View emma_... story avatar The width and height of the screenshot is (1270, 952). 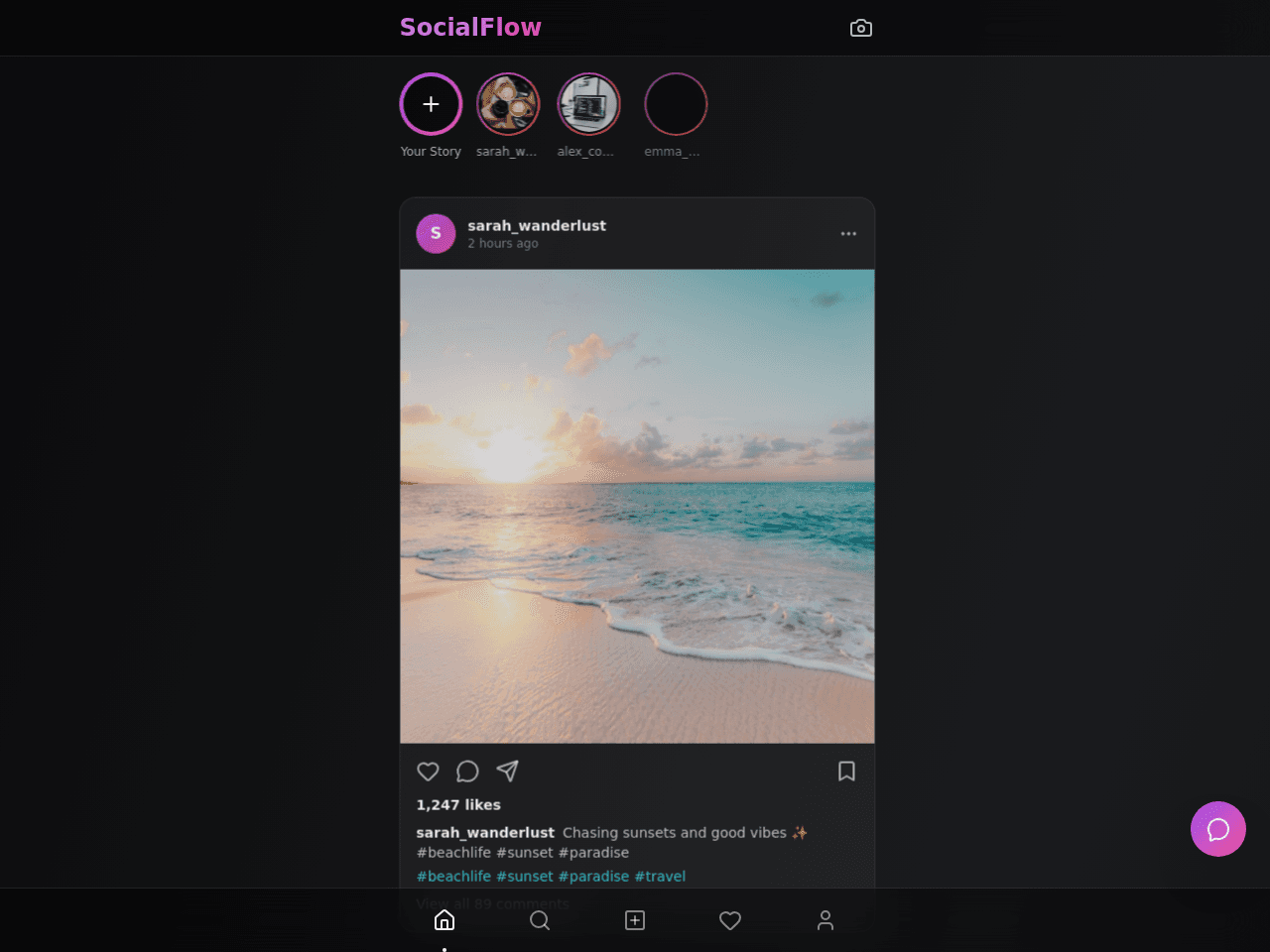(676, 104)
